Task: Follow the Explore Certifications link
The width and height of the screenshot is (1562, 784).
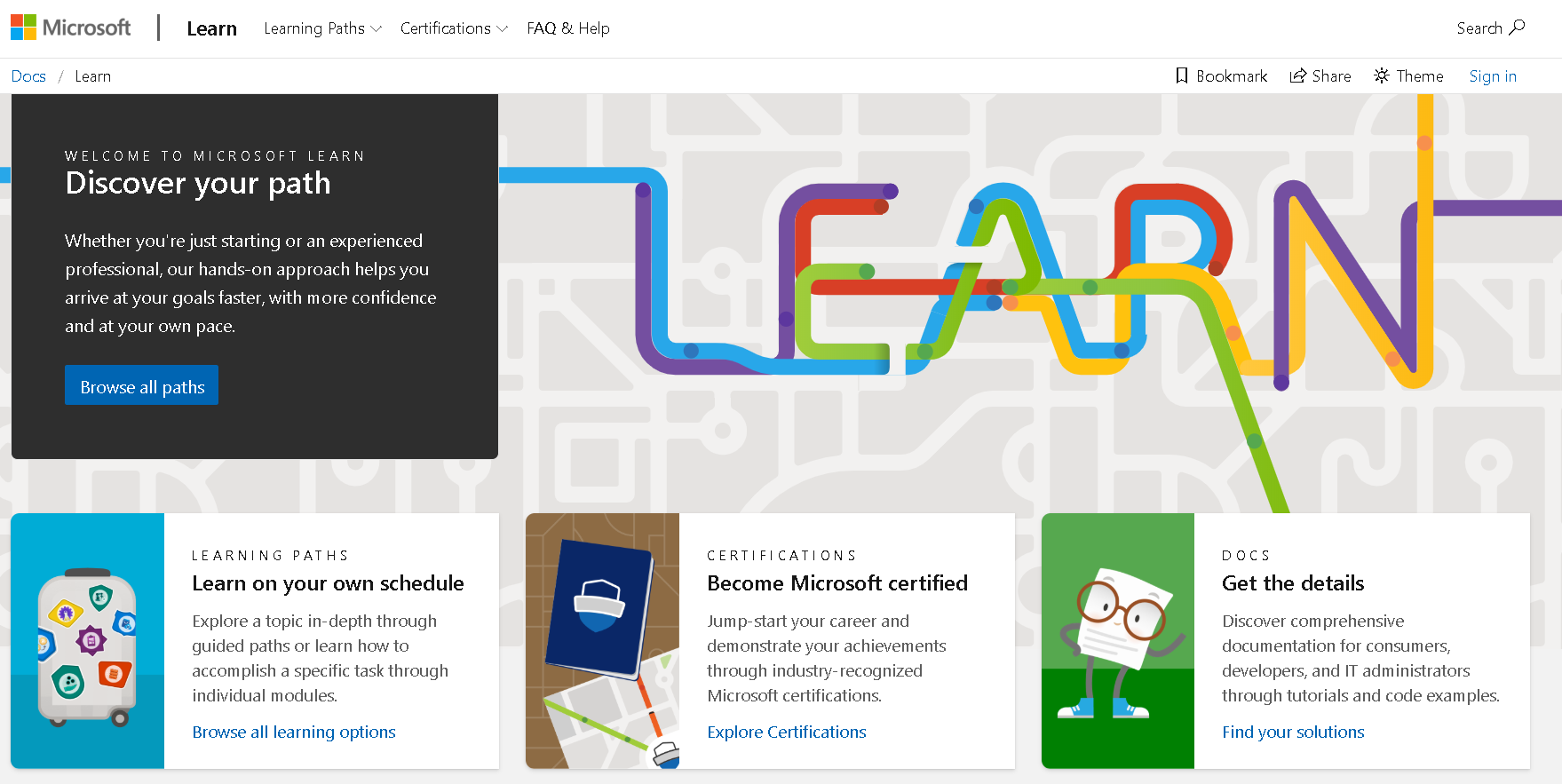Action: pos(786,732)
